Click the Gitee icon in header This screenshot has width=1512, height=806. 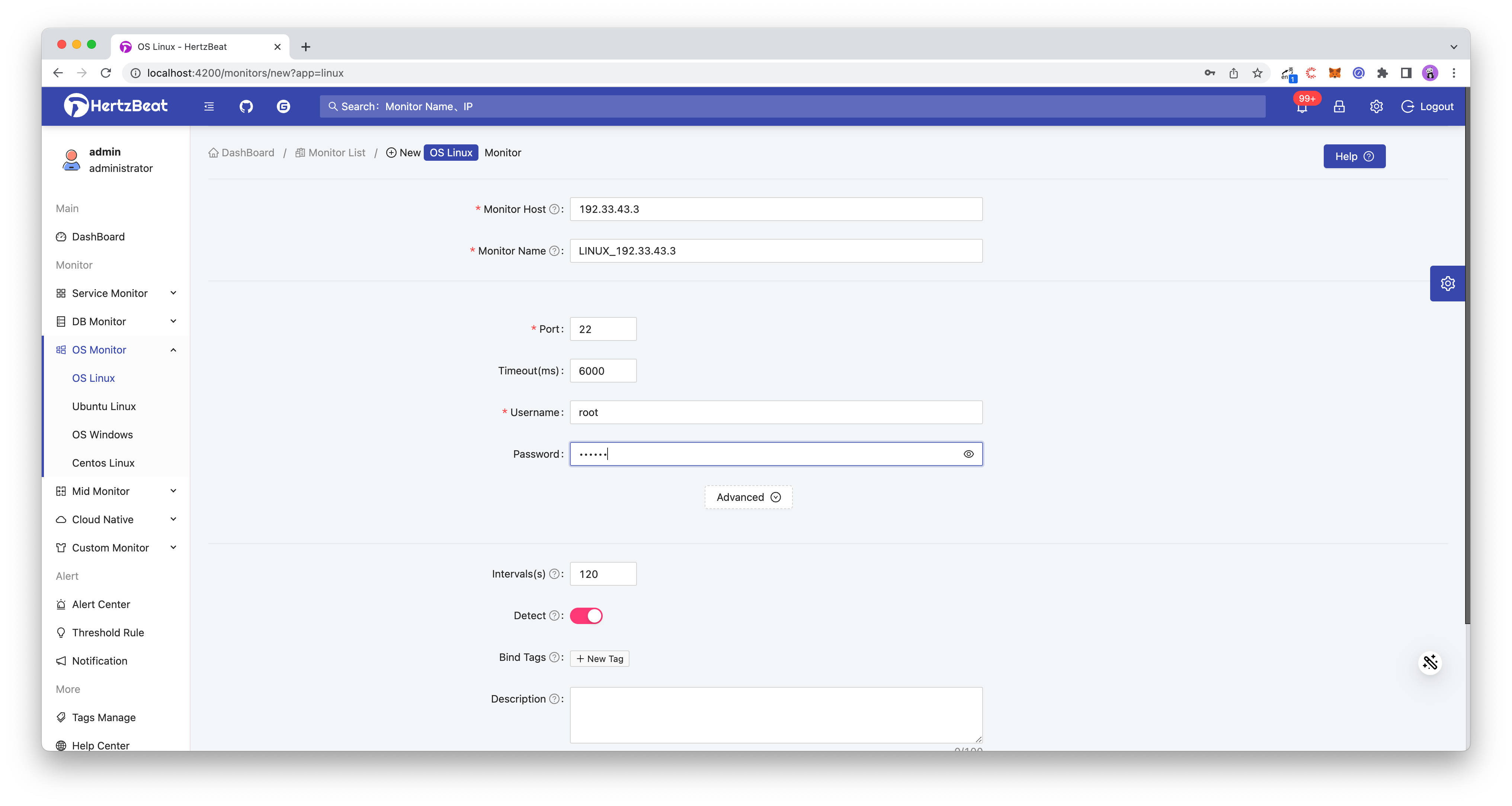click(x=283, y=106)
